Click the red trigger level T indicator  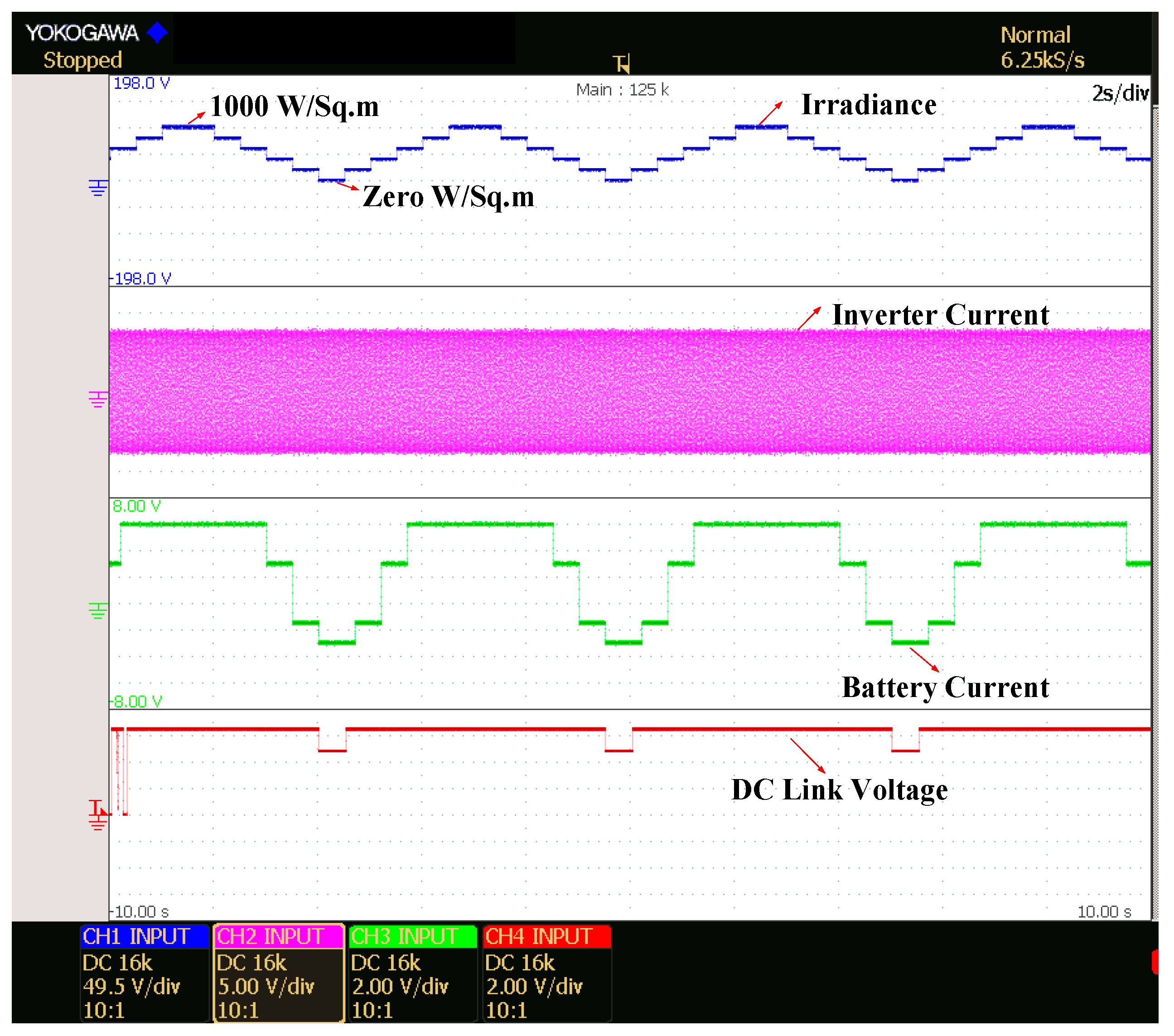click(x=97, y=807)
